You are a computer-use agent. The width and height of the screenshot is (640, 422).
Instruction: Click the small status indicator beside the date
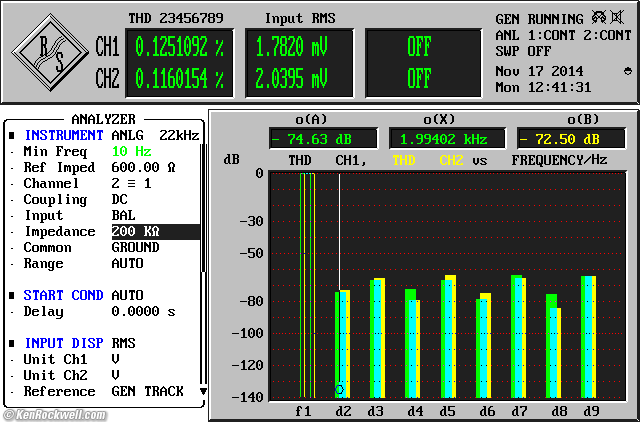point(627,70)
